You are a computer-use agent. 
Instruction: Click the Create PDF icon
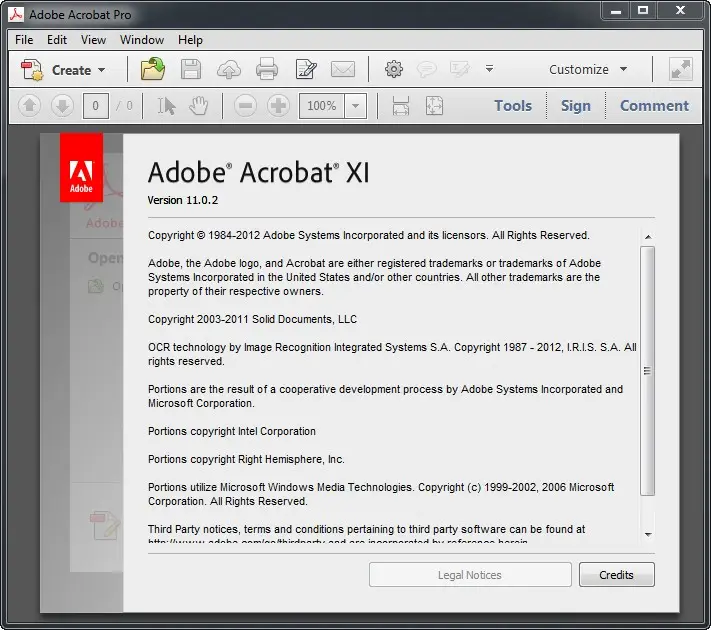pos(32,70)
